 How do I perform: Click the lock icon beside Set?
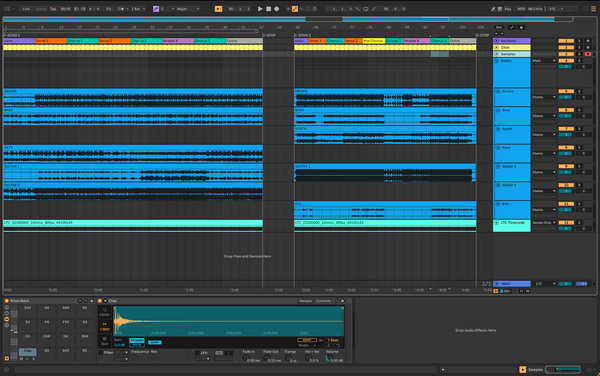[x=521, y=28]
